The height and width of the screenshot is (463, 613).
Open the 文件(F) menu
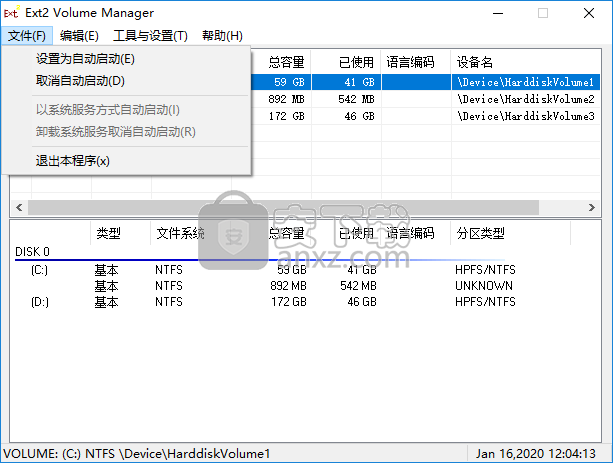(x=27, y=36)
